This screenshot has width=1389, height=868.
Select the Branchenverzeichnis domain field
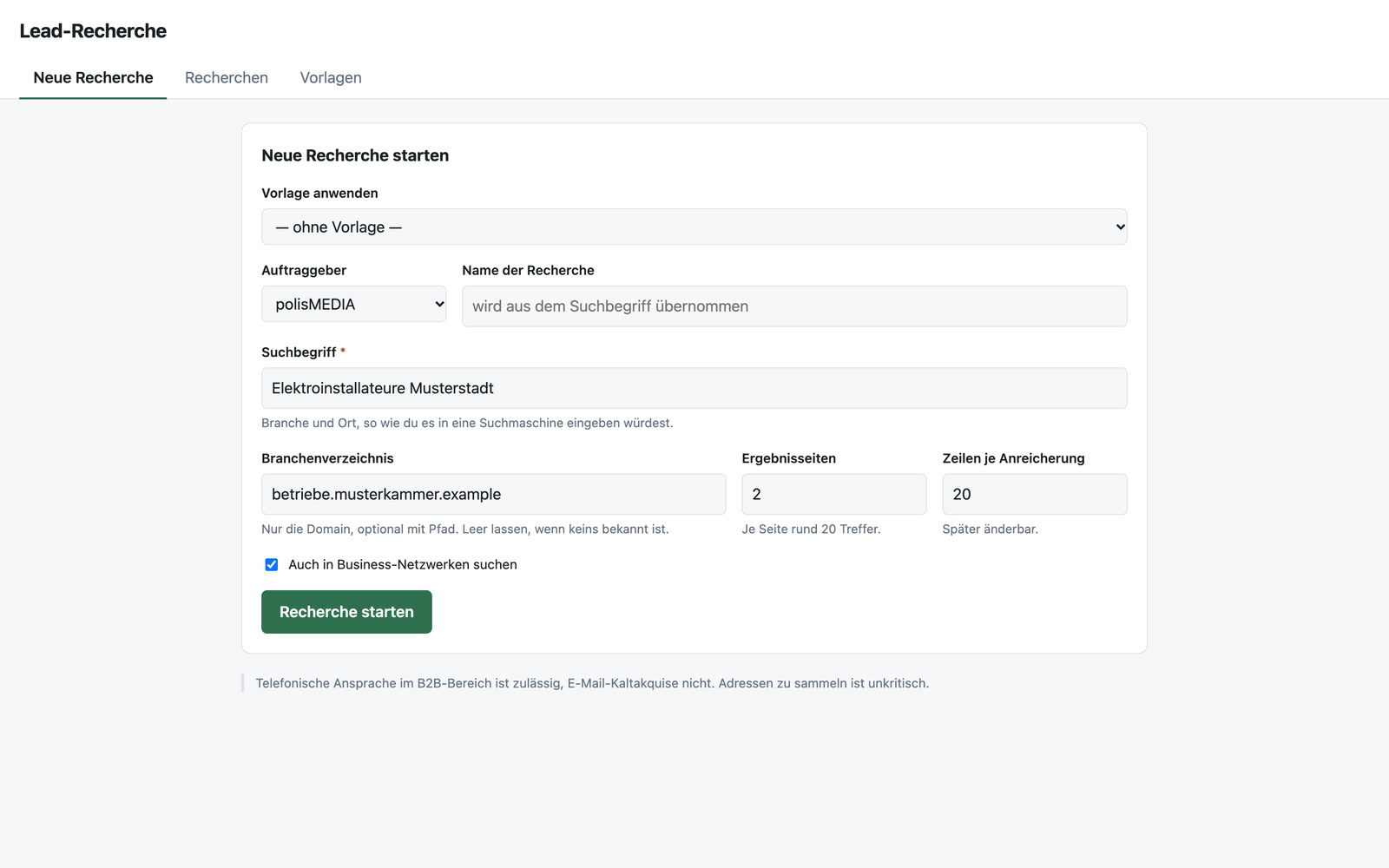(x=493, y=494)
